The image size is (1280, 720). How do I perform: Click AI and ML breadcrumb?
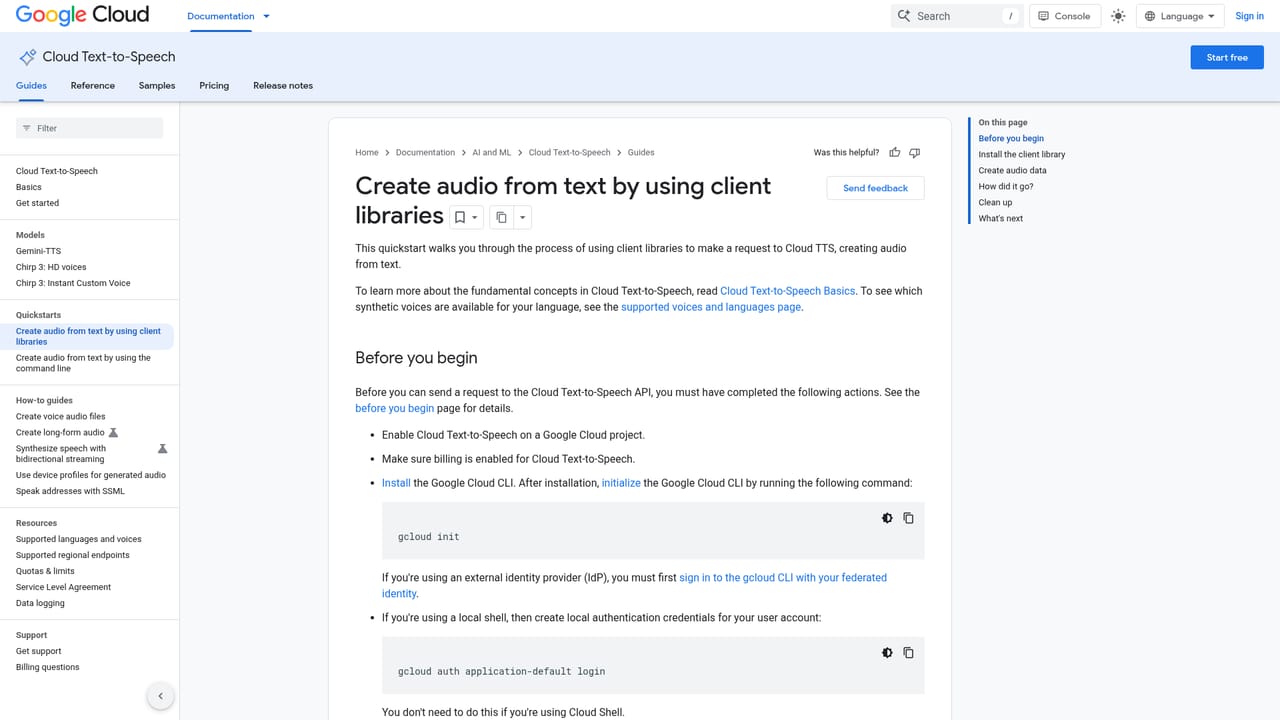[491, 153]
